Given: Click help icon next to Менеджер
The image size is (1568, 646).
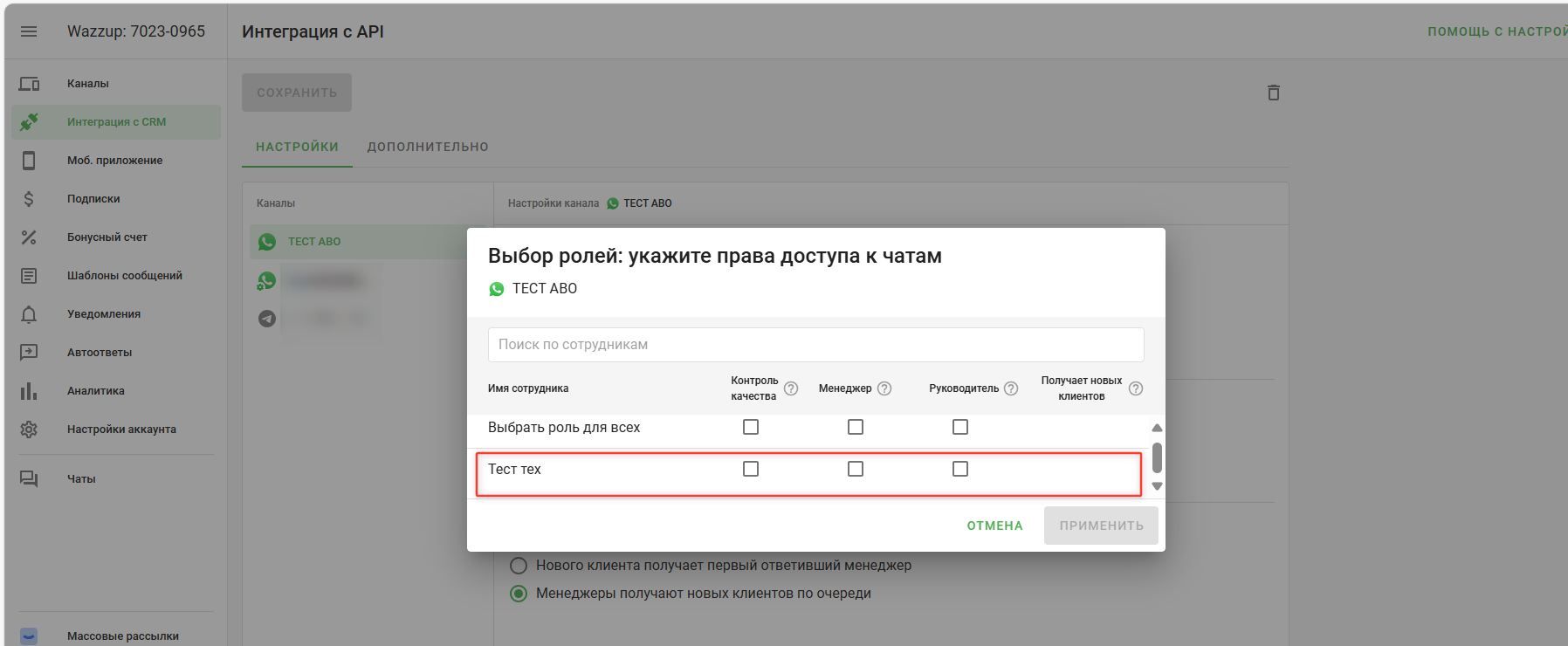Looking at the screenshot, I should (x=884, y=388).
